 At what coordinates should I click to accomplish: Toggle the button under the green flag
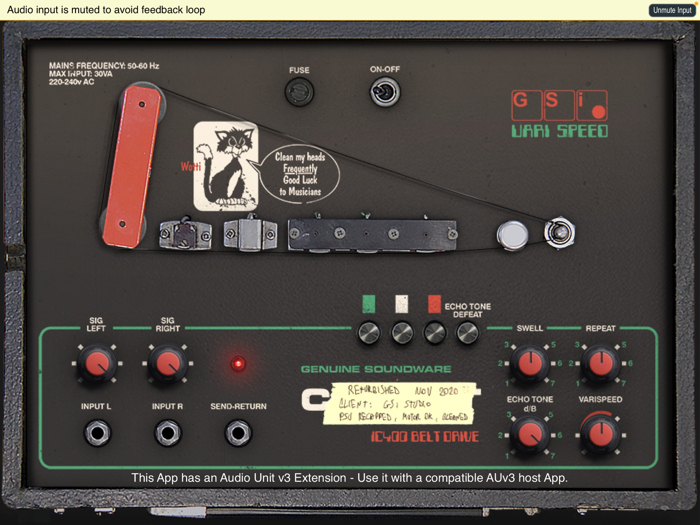click(369, 333)
